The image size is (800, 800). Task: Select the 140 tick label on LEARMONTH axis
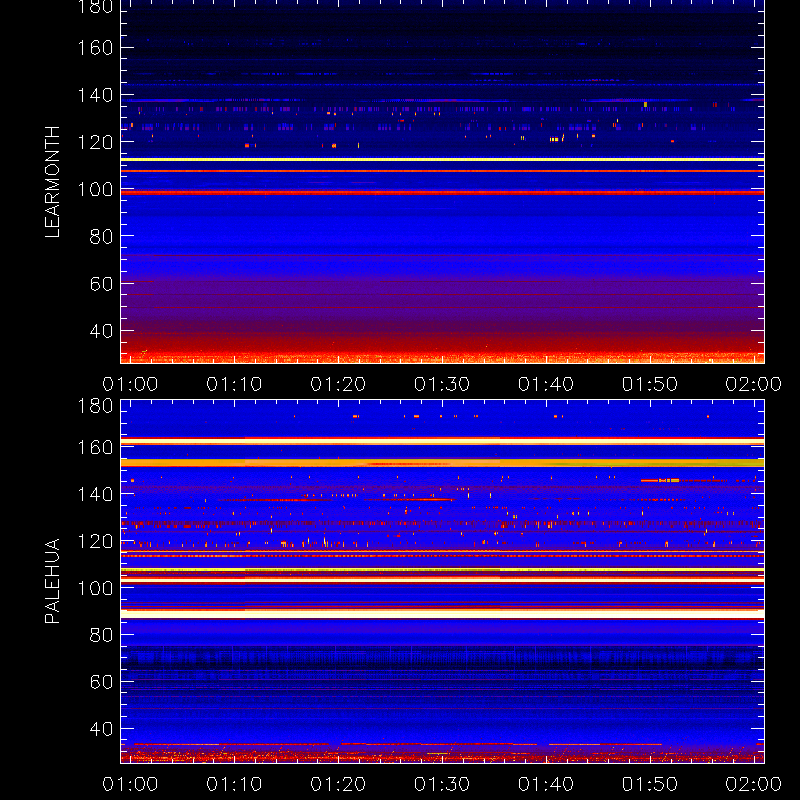tap(95, 95)
